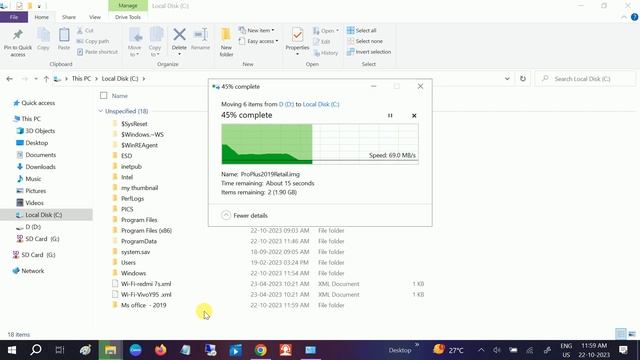Select the Program Files (x86) folder

[x=146, y=230]
